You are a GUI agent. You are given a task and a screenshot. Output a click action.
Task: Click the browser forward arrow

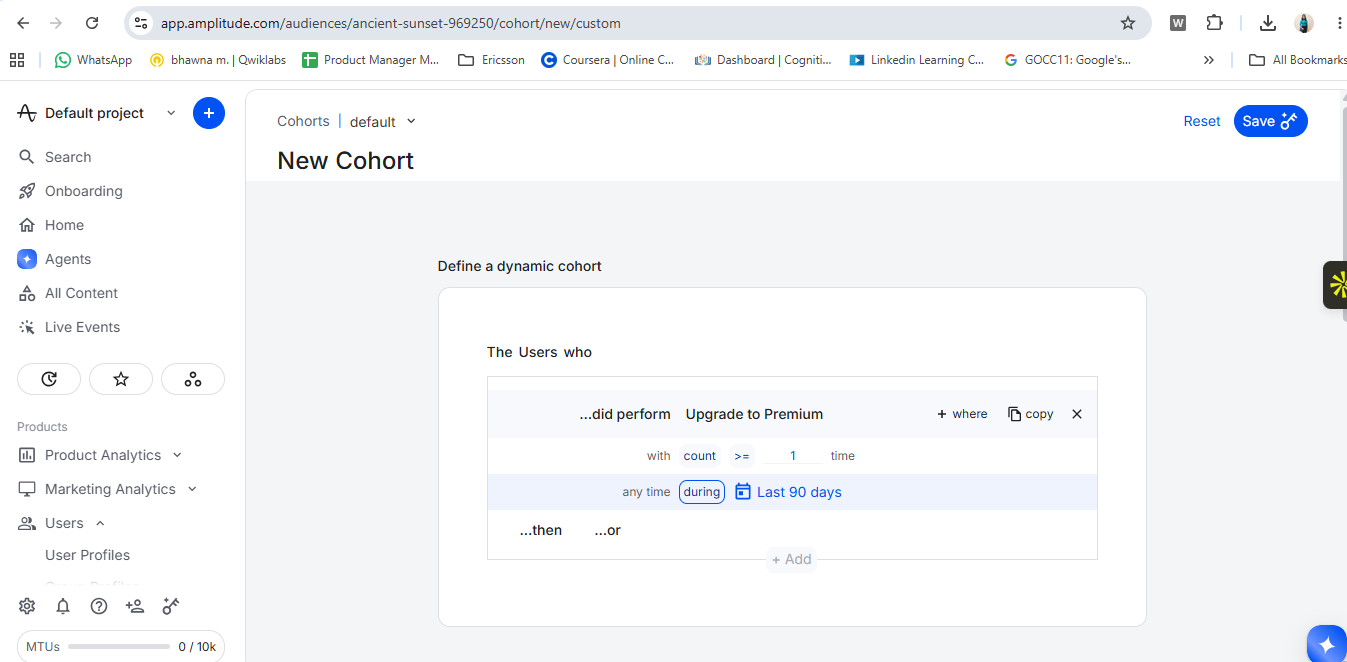56,23
